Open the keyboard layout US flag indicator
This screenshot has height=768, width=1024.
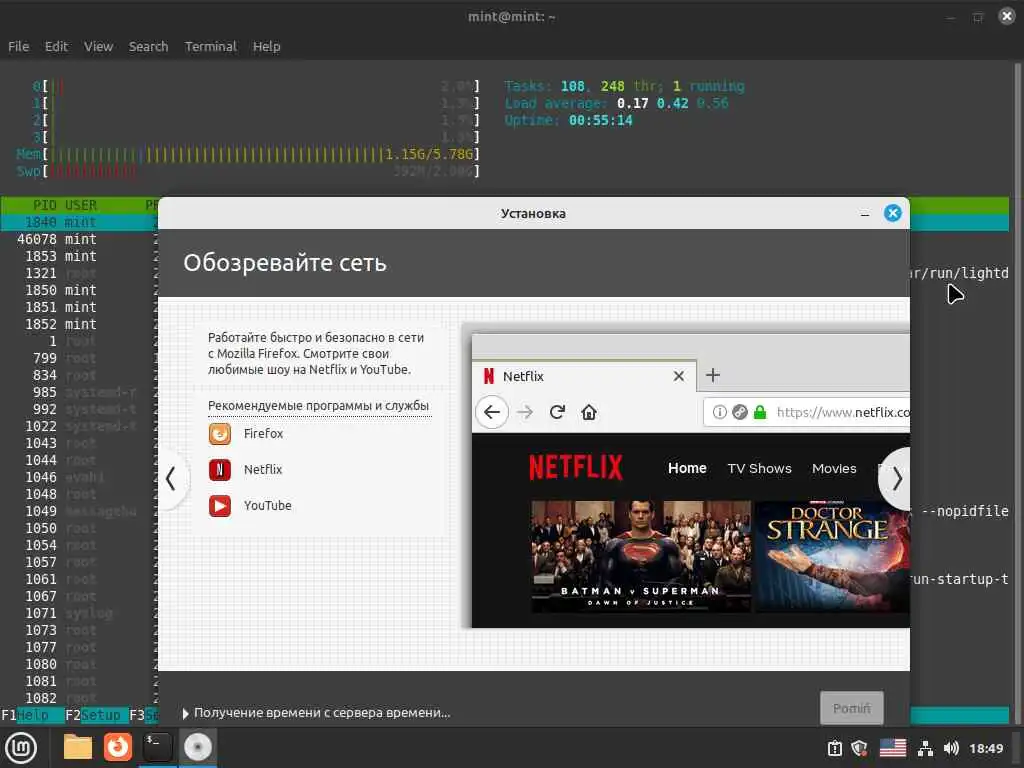point(893,748)
